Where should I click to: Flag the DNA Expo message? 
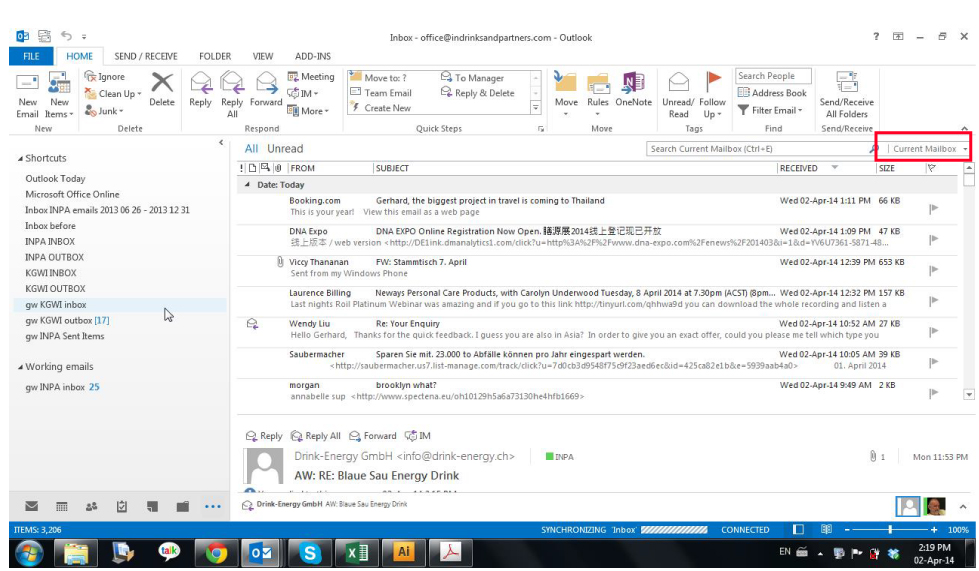point(933,239)
